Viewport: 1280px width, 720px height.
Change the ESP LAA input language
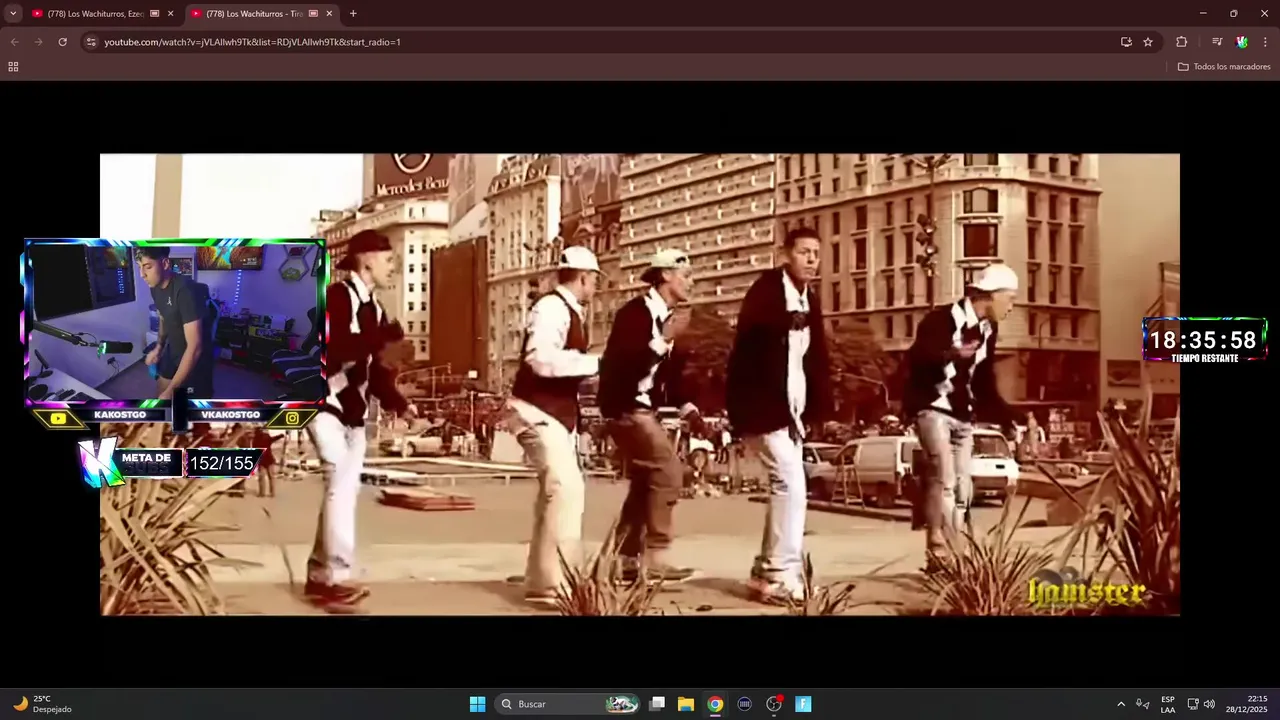1168,704
